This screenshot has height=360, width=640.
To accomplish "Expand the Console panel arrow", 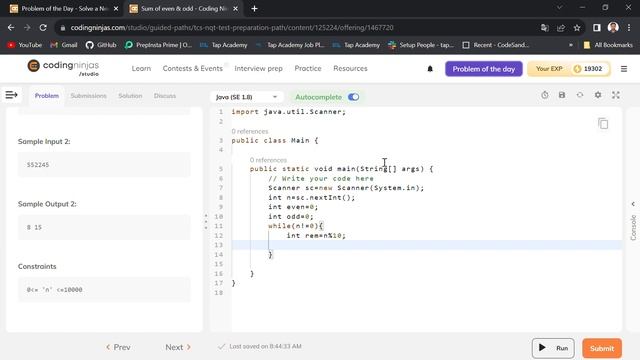I will 633,204.
